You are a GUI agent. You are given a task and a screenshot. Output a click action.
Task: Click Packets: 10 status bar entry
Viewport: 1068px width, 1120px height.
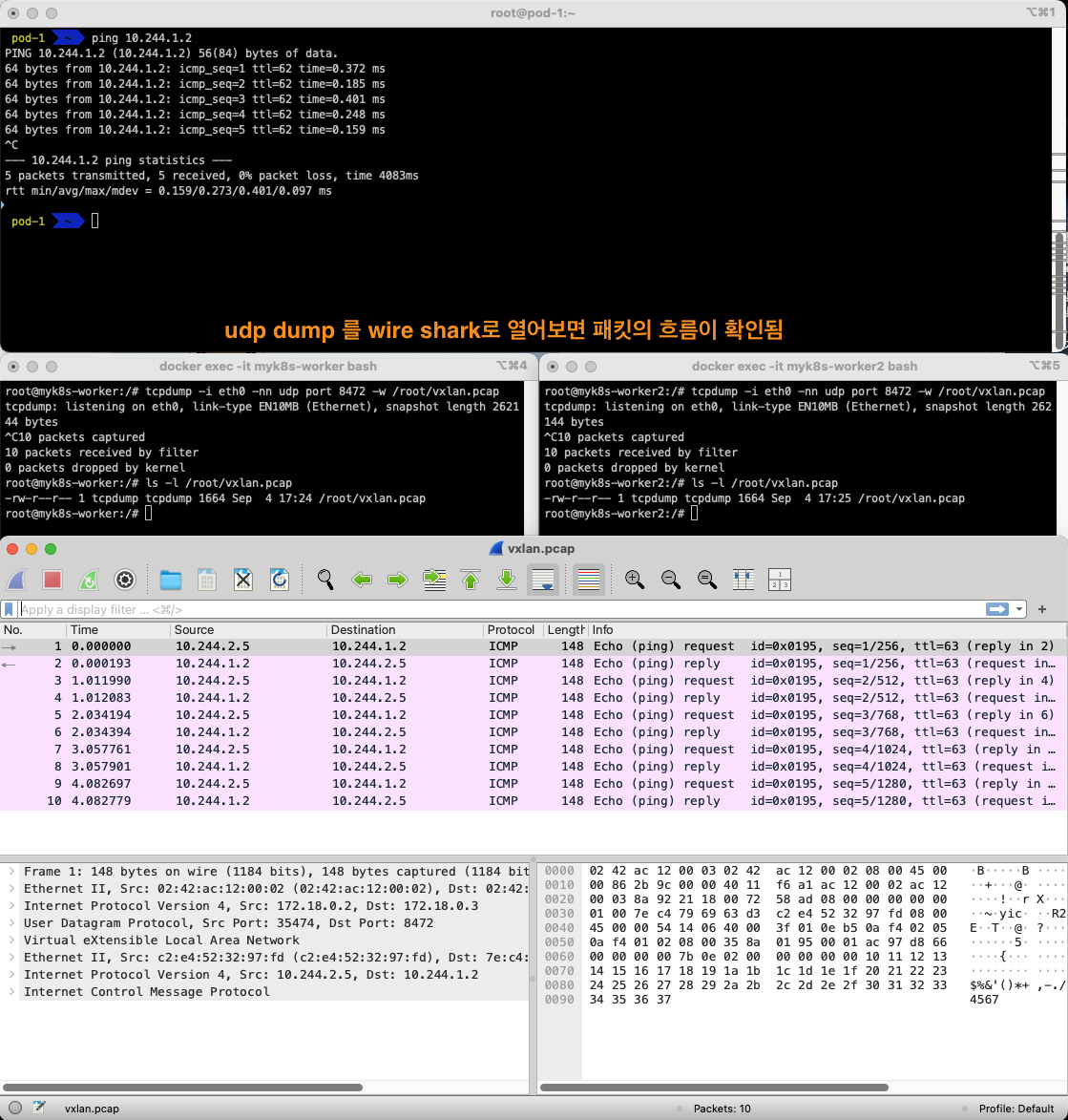[x=722, y=1109]
